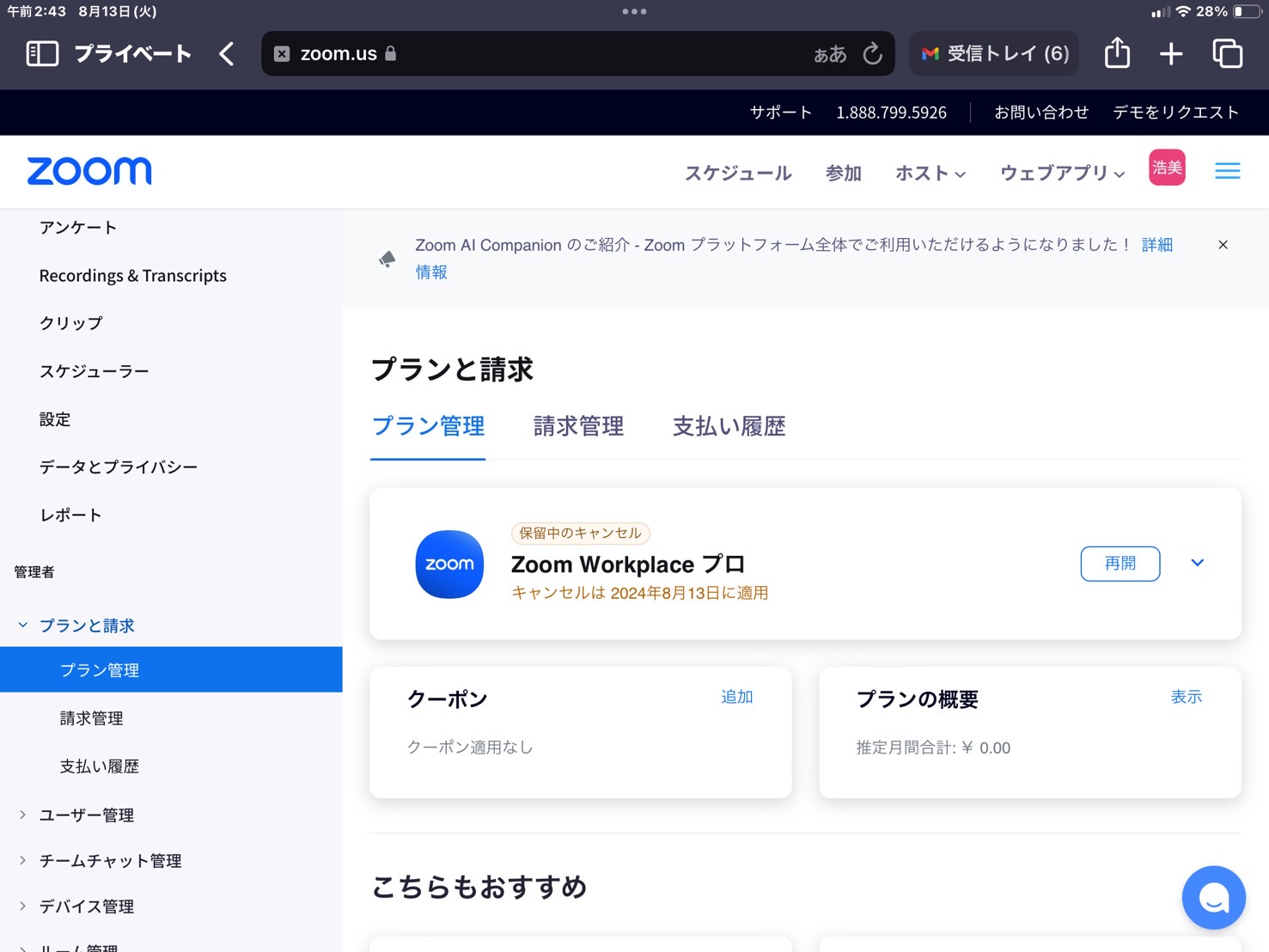Click the プライベート label in Safari toolbar
This screenshot has height=952, width=1269.
pyautogui.click(x=133, y=53)
